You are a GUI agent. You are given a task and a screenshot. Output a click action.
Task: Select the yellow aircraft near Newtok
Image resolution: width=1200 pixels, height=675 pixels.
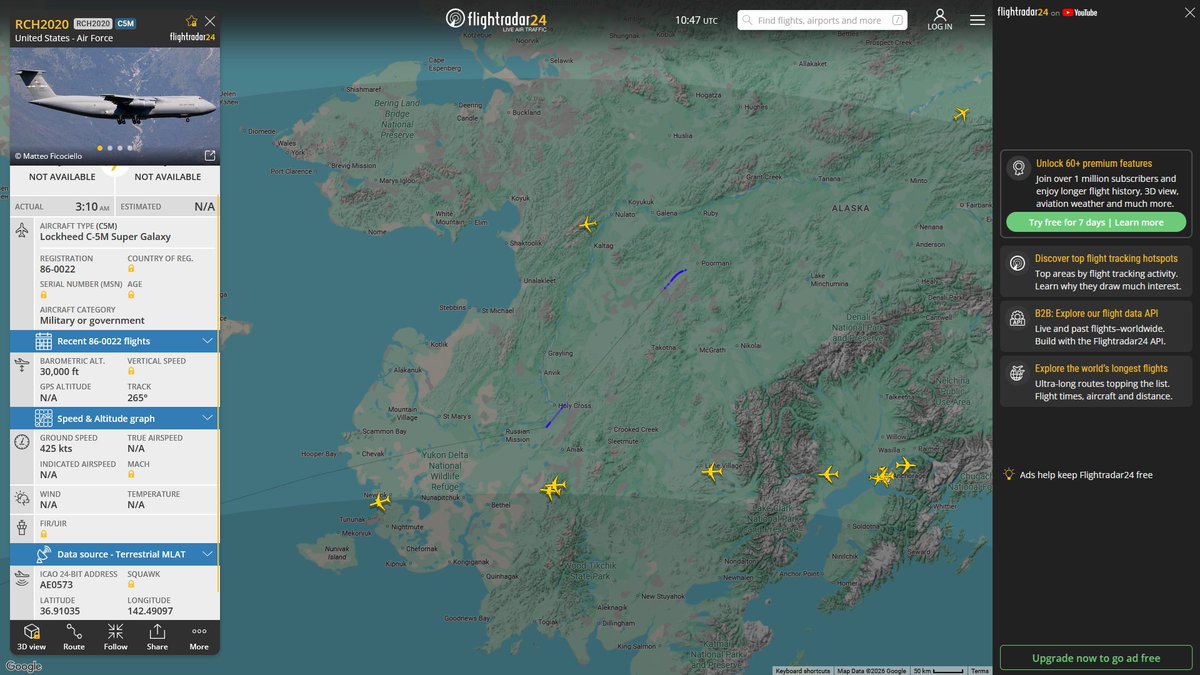(x=379, y=501)
